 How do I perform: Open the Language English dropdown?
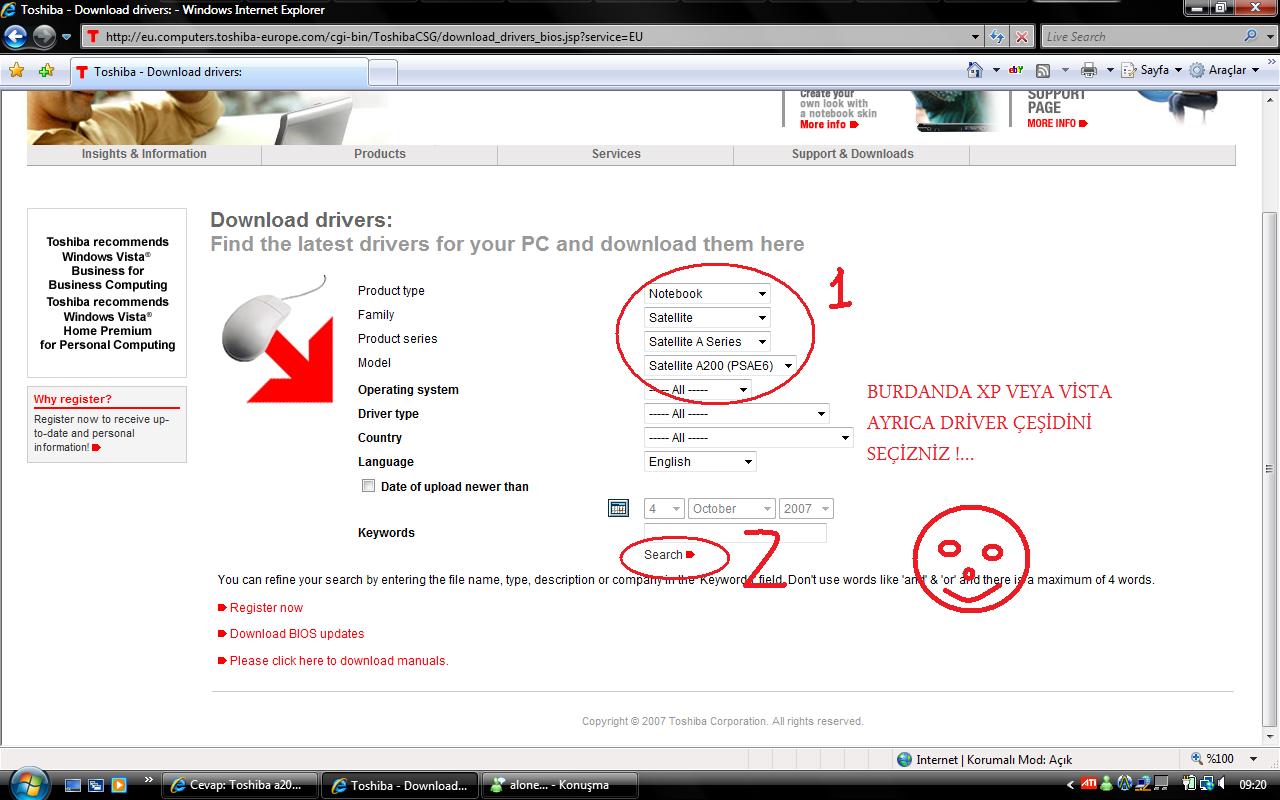(700, 461)
